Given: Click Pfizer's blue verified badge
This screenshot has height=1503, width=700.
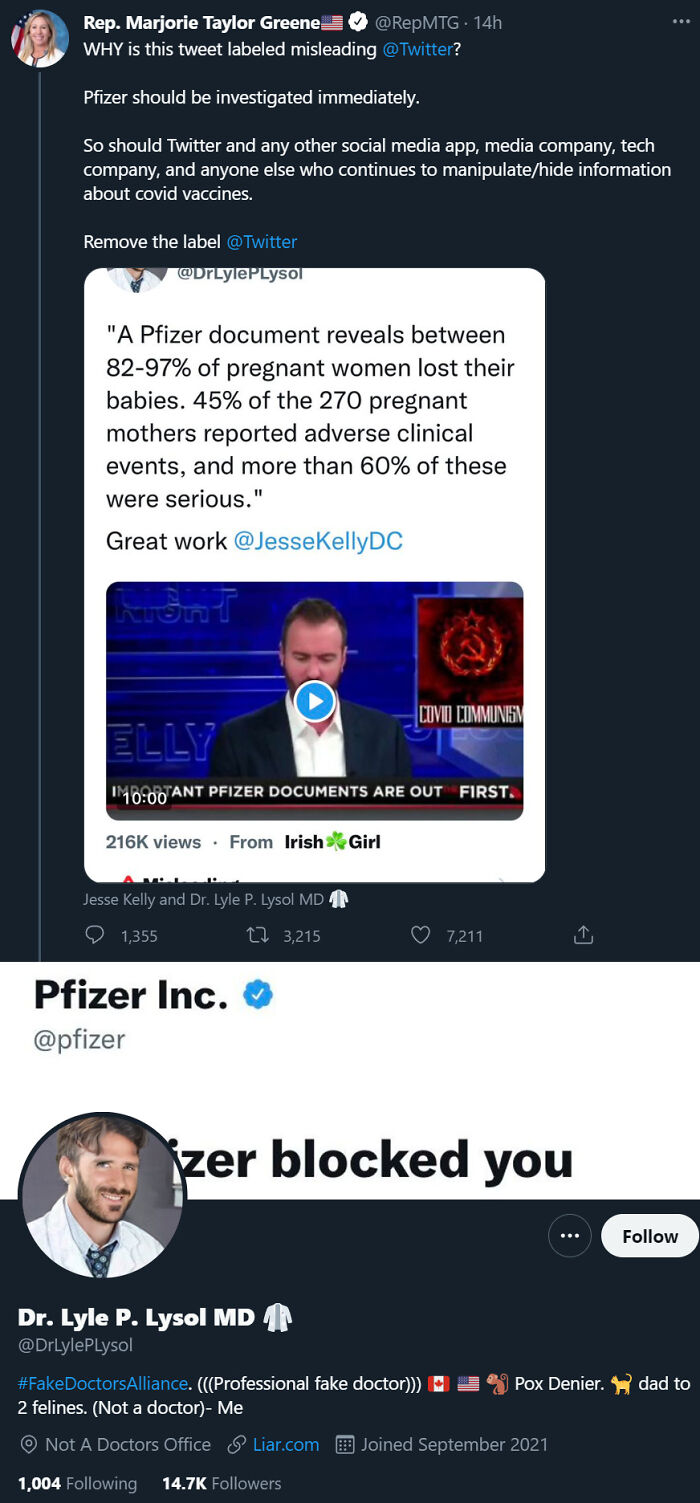Looking at the screenshot, I should (258, 994).
